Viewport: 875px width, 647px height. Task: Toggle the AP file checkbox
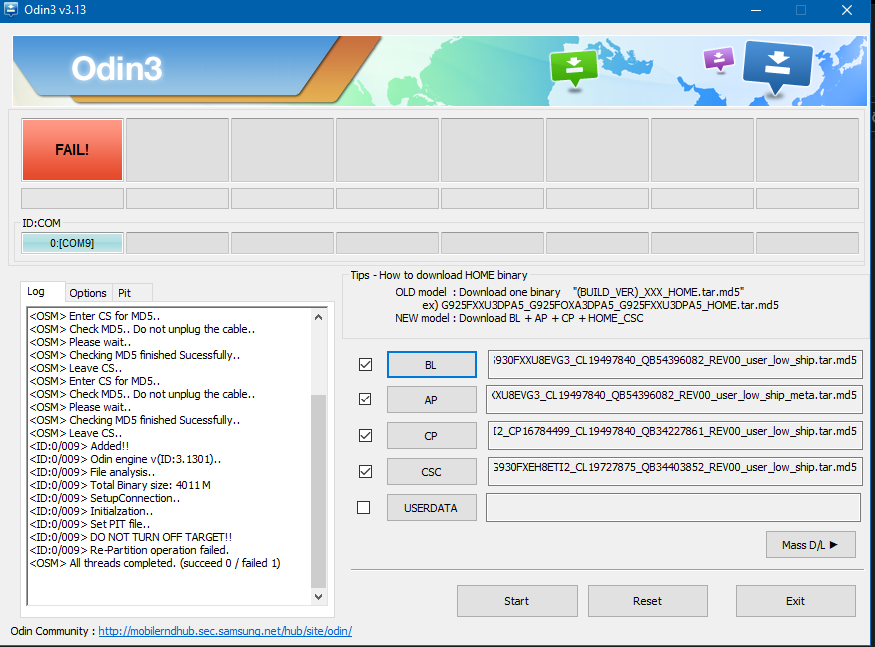tap(365, 399)
